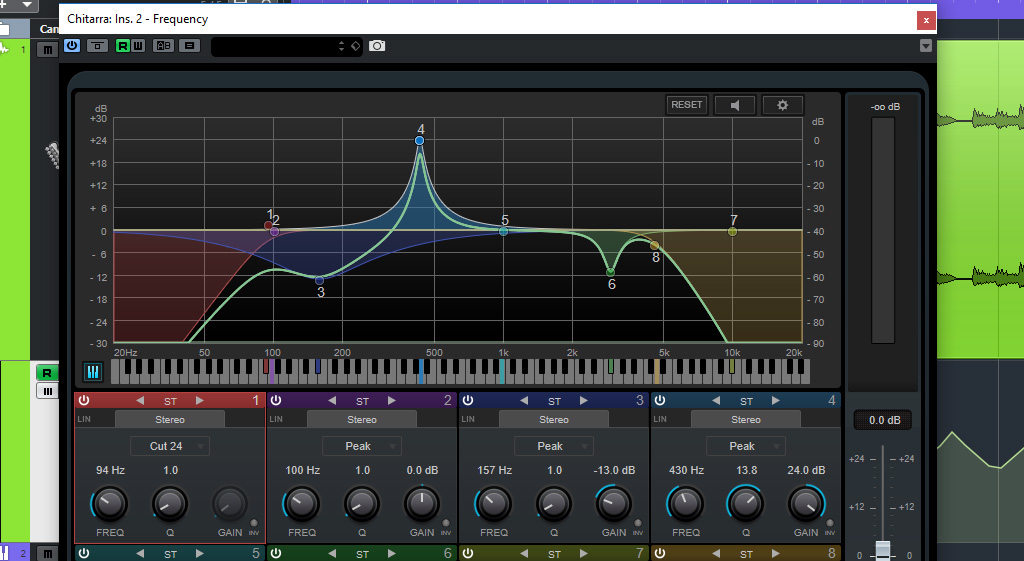Open the preset name selector field
This screenshot has width=1024, height=561.
pos(286,46)
